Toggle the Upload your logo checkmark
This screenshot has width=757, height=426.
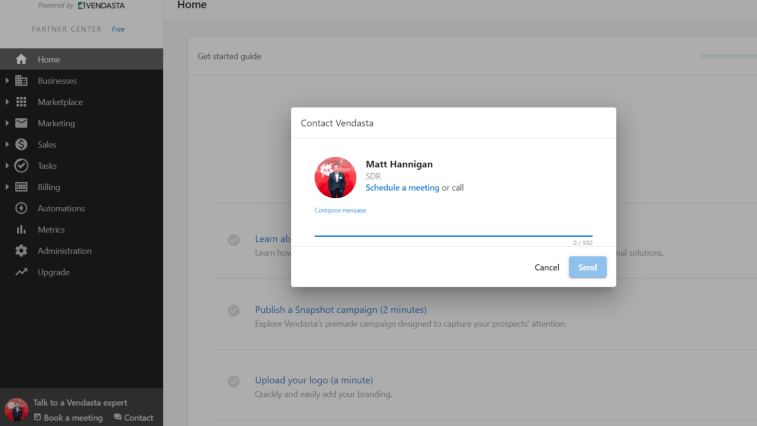pos(234,382)
